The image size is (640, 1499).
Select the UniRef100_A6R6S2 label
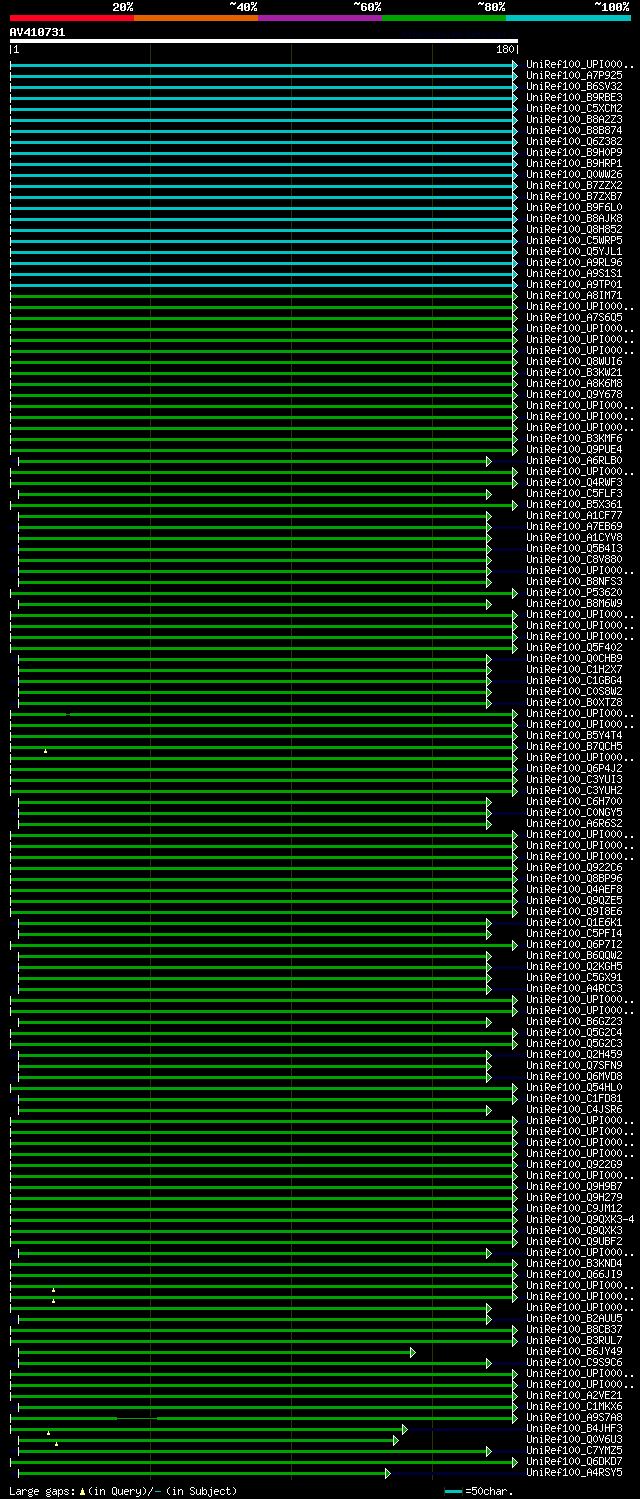click(x=574, y=823)
